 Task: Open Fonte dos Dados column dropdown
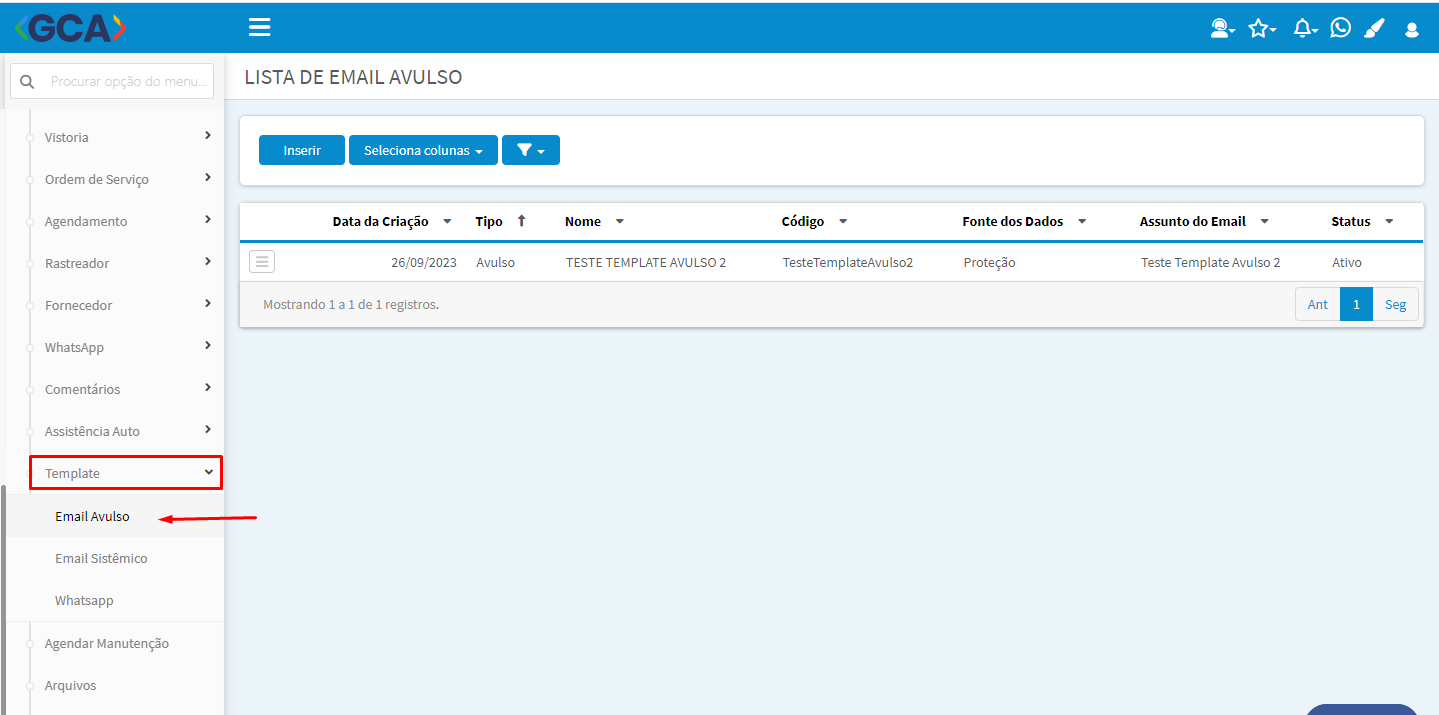1082,221
